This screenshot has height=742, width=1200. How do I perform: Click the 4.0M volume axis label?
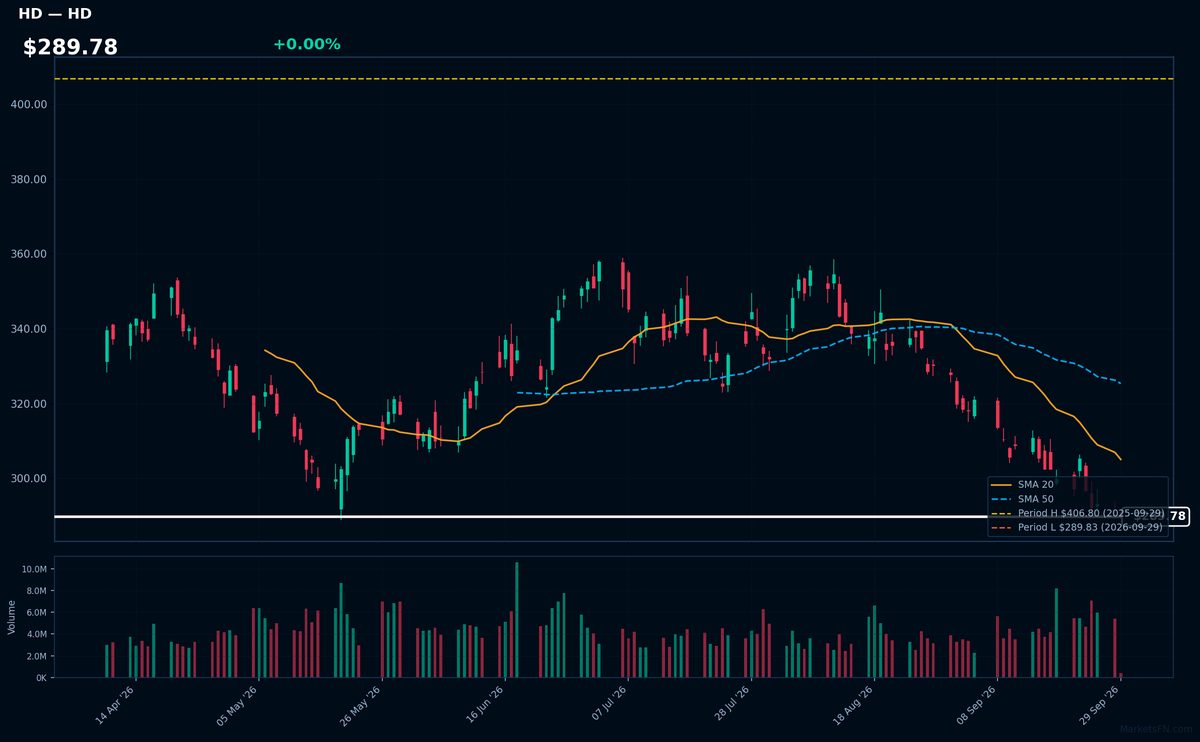[36, 634]
